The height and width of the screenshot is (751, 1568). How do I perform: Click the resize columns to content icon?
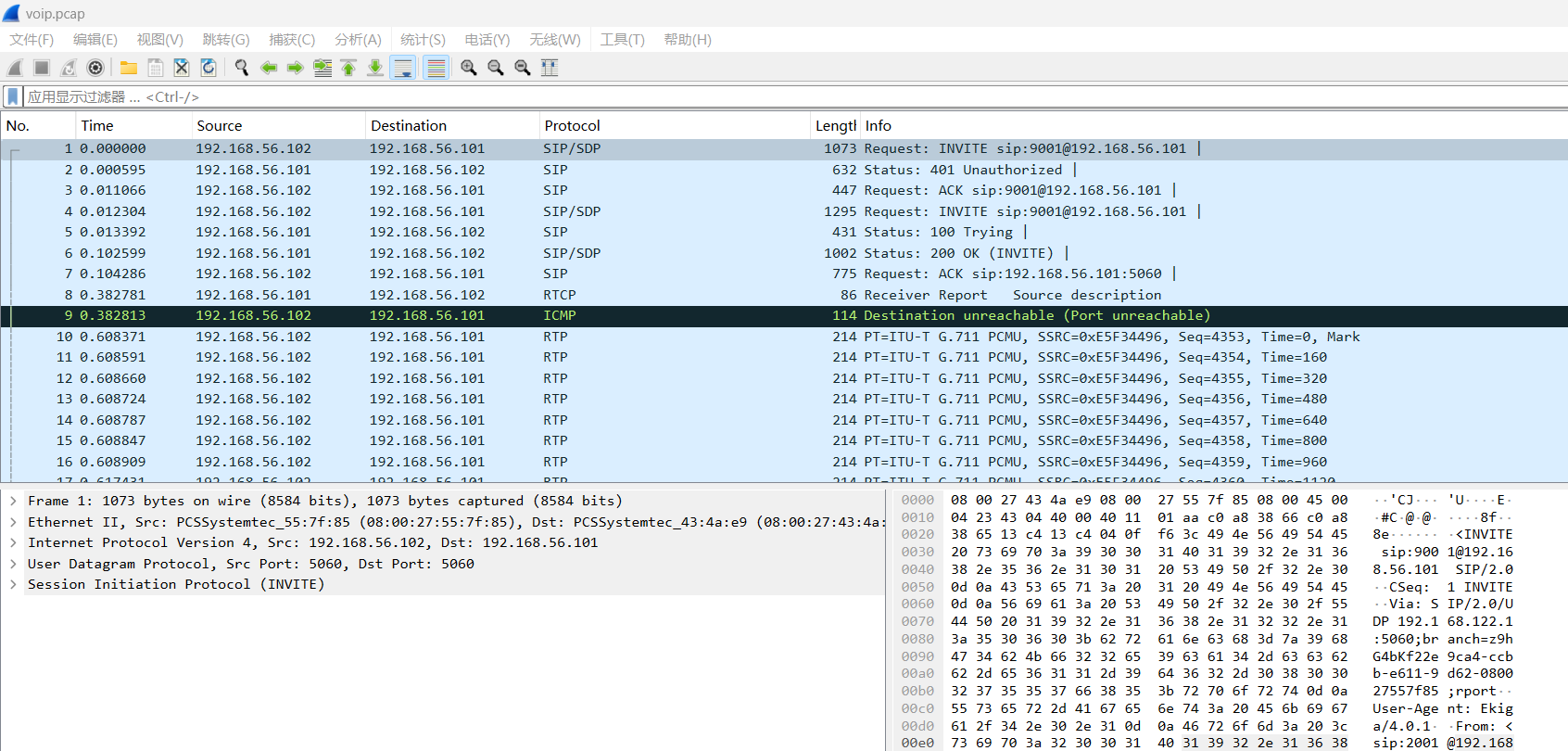[x=550, y=68]
